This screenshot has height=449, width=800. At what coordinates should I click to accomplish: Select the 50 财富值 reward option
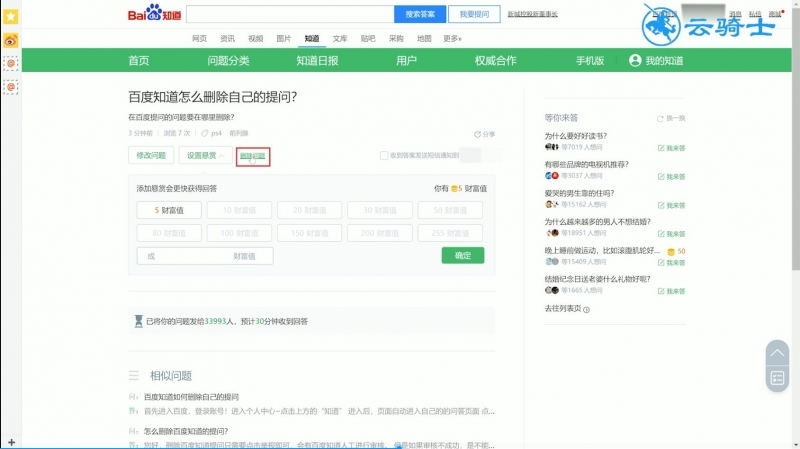[450, 210]
